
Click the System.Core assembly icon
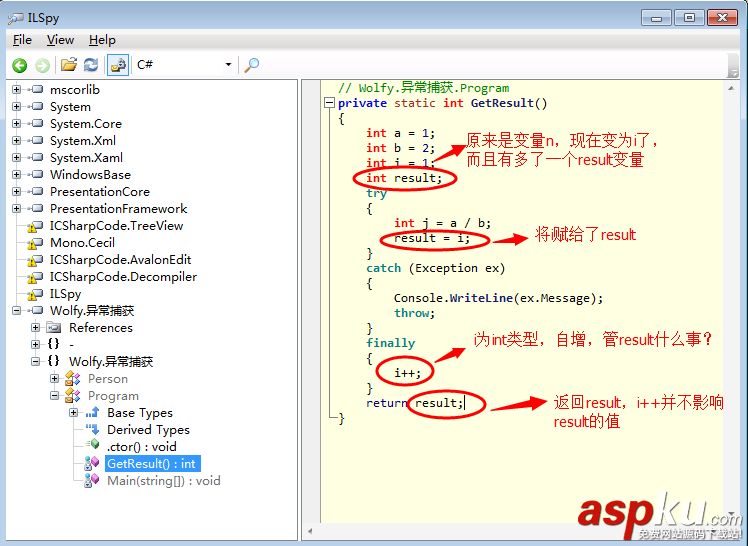(36, 124)
